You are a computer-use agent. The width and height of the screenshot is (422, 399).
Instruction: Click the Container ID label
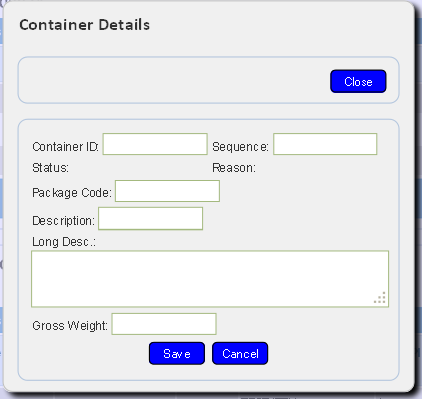click(65, 147)
